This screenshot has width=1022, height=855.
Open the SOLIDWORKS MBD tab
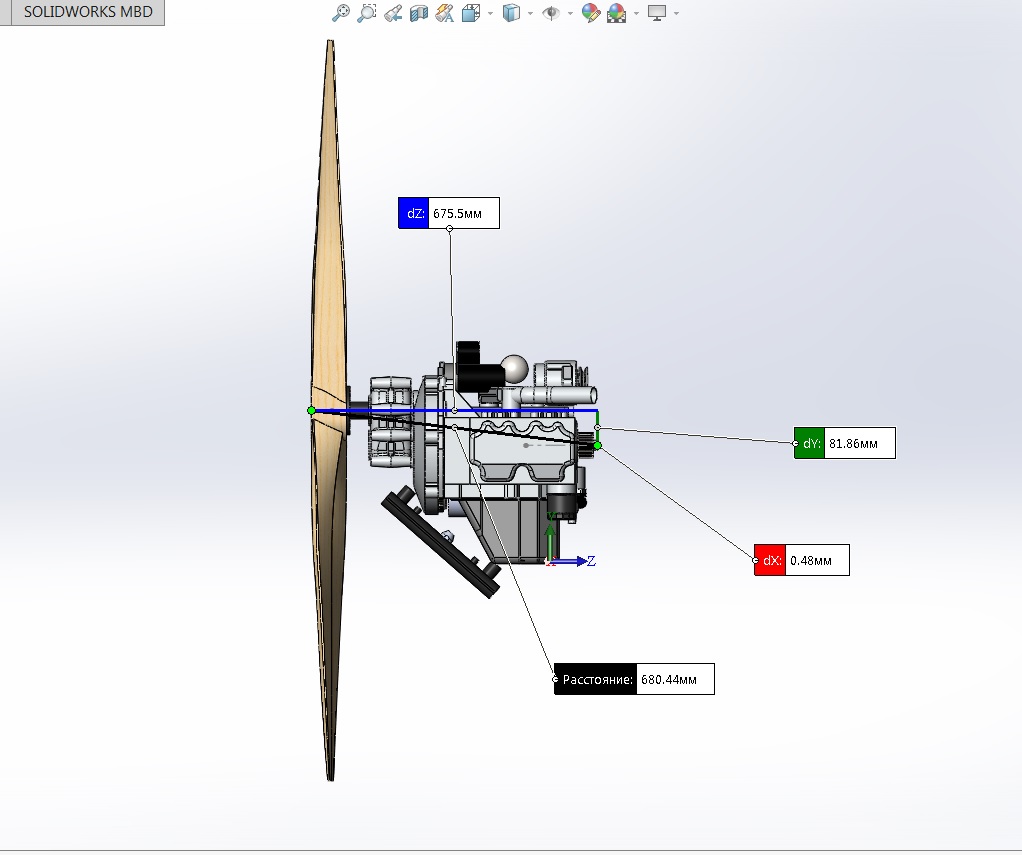coord(82,13)
